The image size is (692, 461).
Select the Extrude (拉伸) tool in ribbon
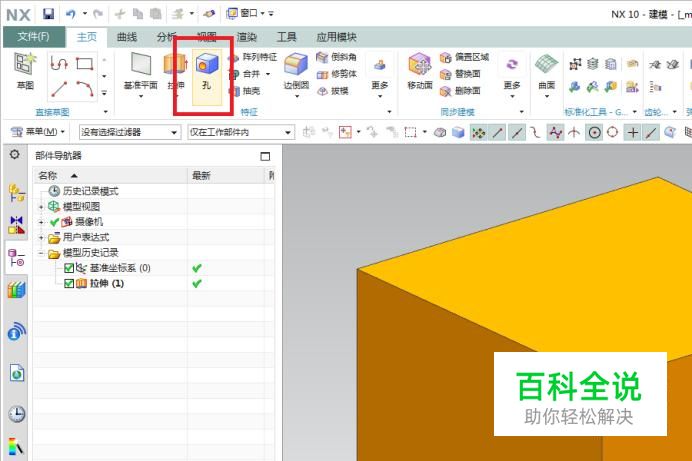point(176,73)
